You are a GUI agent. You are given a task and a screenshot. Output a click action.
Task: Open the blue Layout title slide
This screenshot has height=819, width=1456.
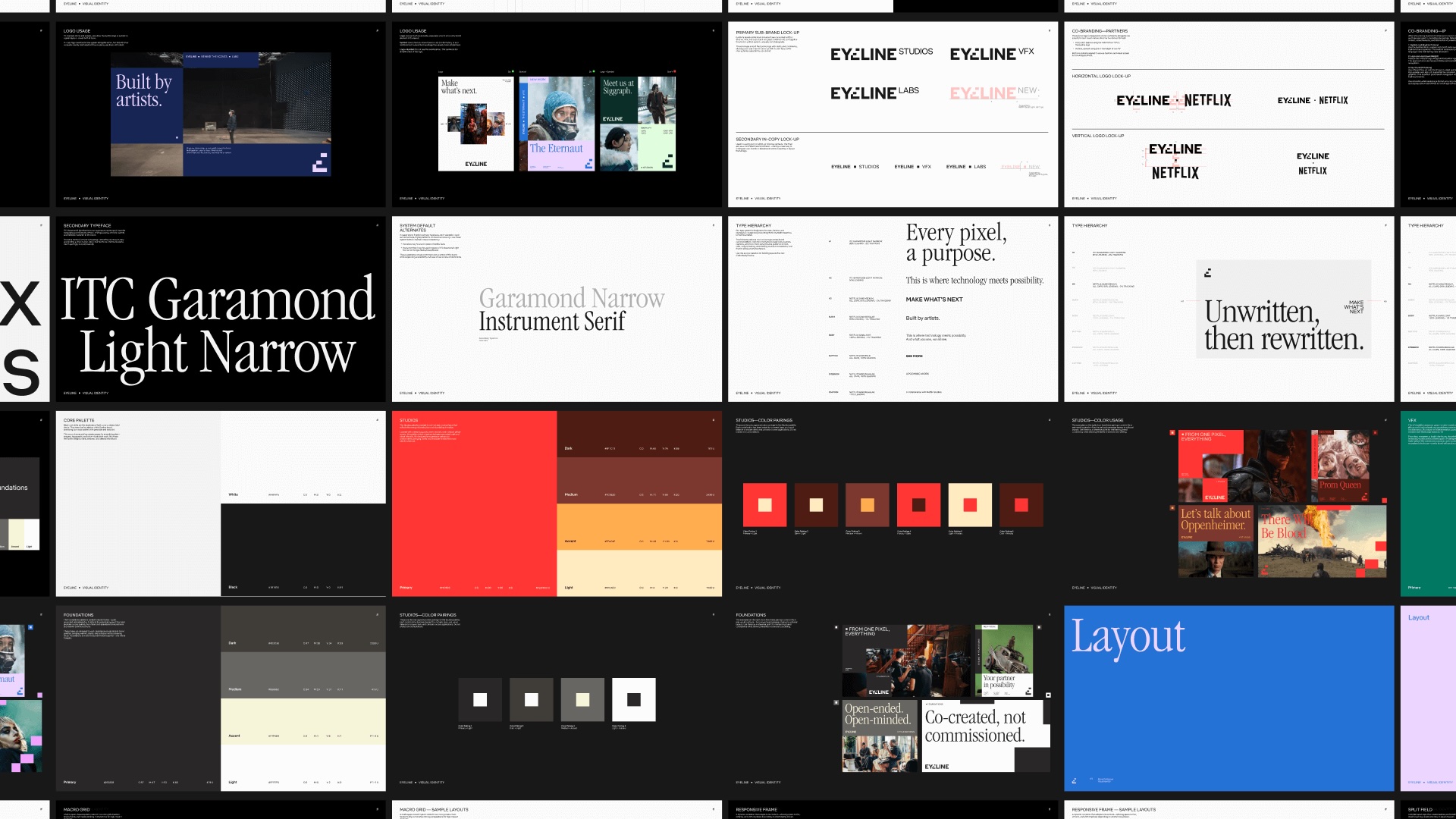tap(1228, 698)
